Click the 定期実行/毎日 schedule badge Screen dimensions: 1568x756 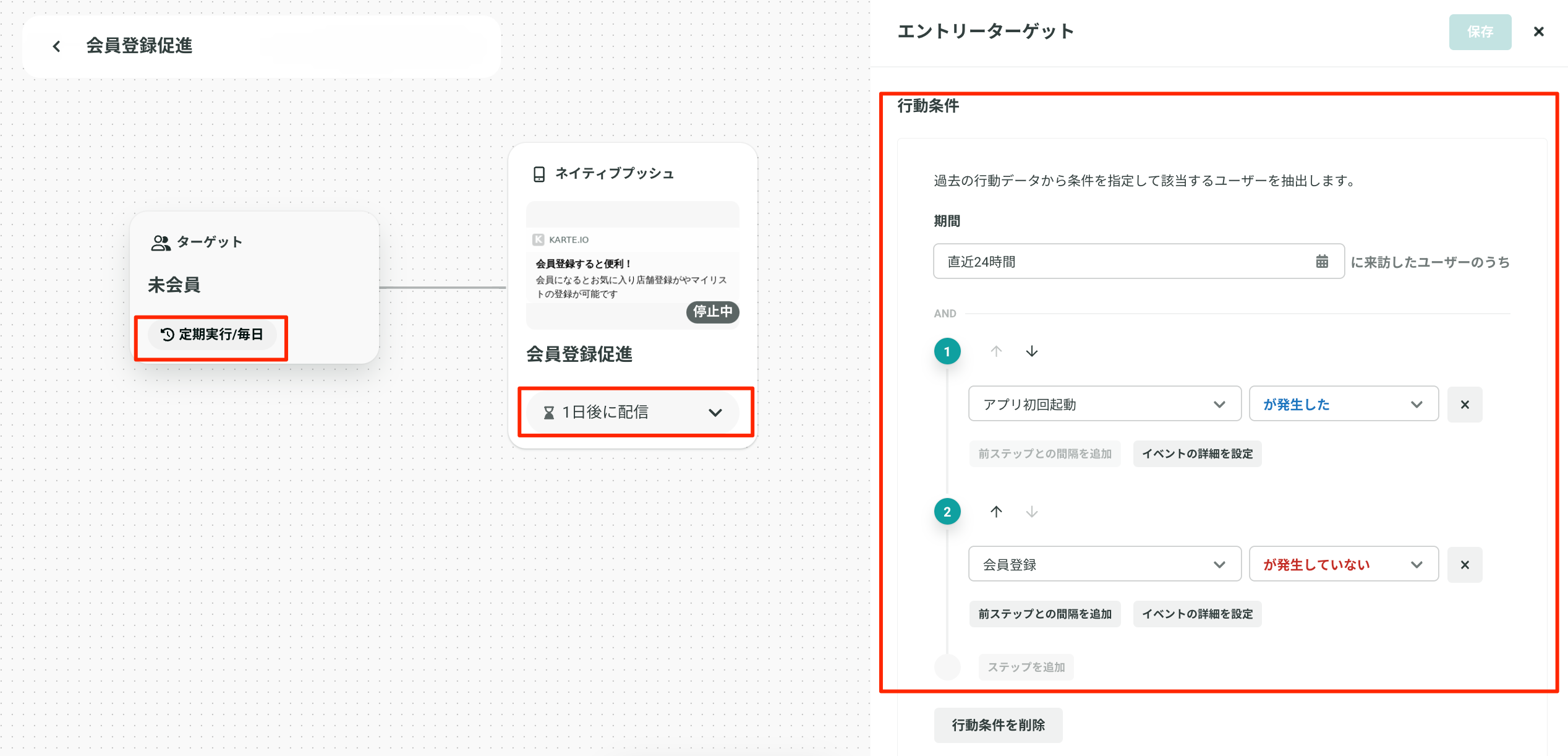click(x=212, y=335)
